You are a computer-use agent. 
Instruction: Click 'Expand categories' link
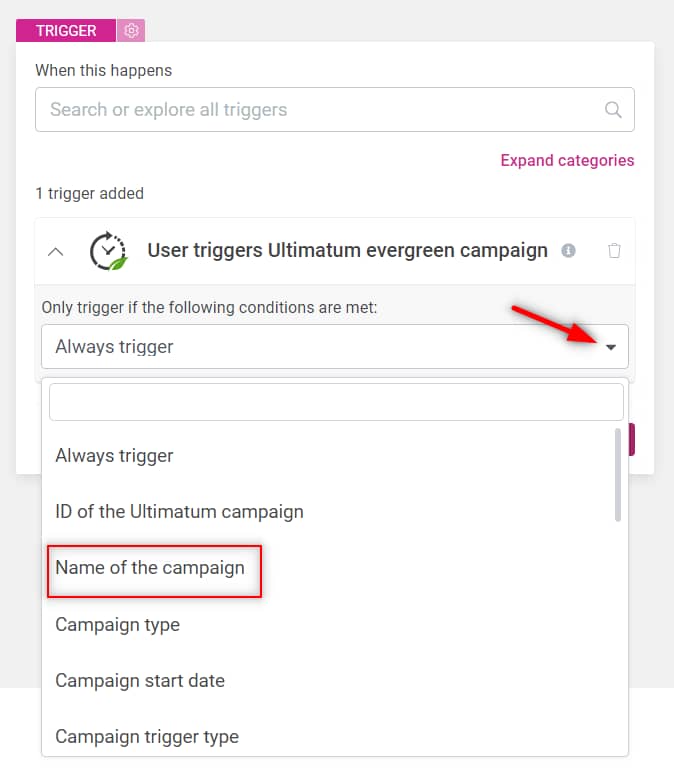point(567,160)
